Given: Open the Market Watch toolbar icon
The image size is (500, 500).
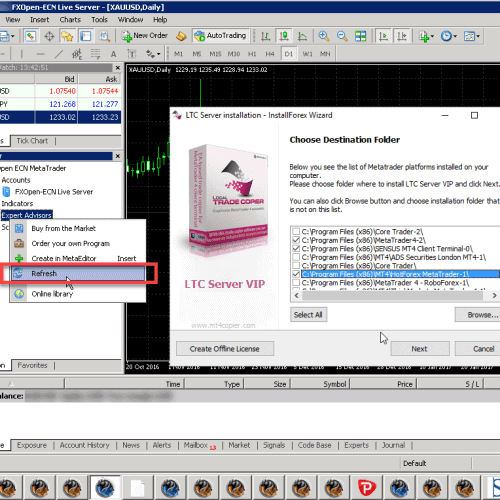Looking at the screenshot, I should [x=30, y=36].
